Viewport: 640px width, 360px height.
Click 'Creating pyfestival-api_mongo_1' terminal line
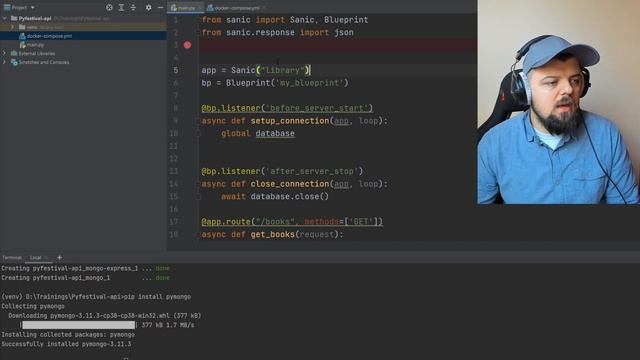[x=85, y=278]
